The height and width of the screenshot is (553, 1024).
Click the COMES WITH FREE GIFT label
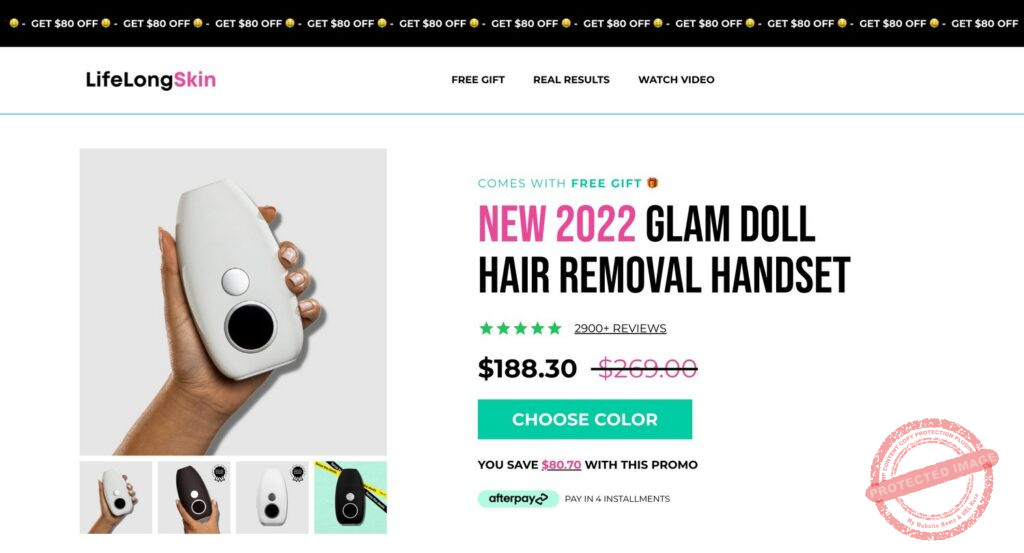click(x=560, y=183)
